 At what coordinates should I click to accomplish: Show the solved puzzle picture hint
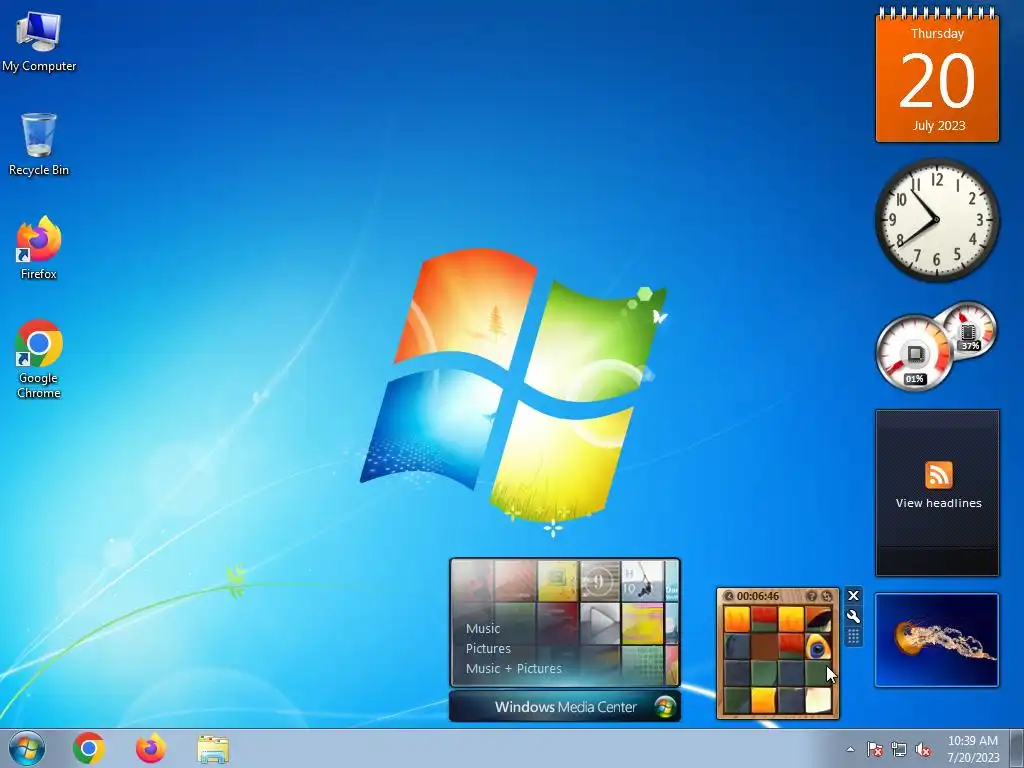pos(812,596)
